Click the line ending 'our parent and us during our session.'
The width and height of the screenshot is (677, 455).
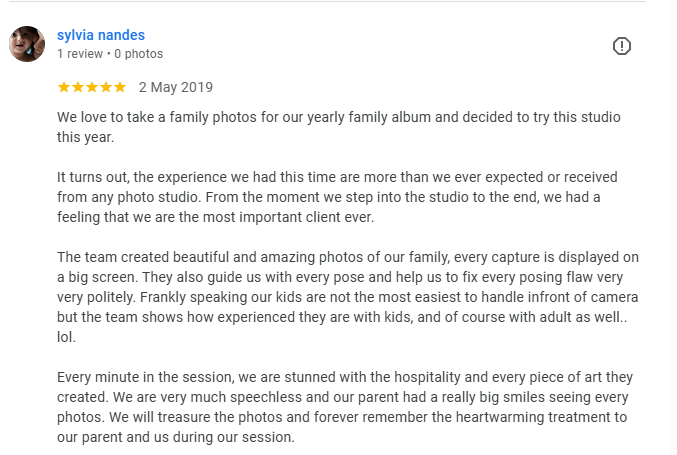click(175, 437)
